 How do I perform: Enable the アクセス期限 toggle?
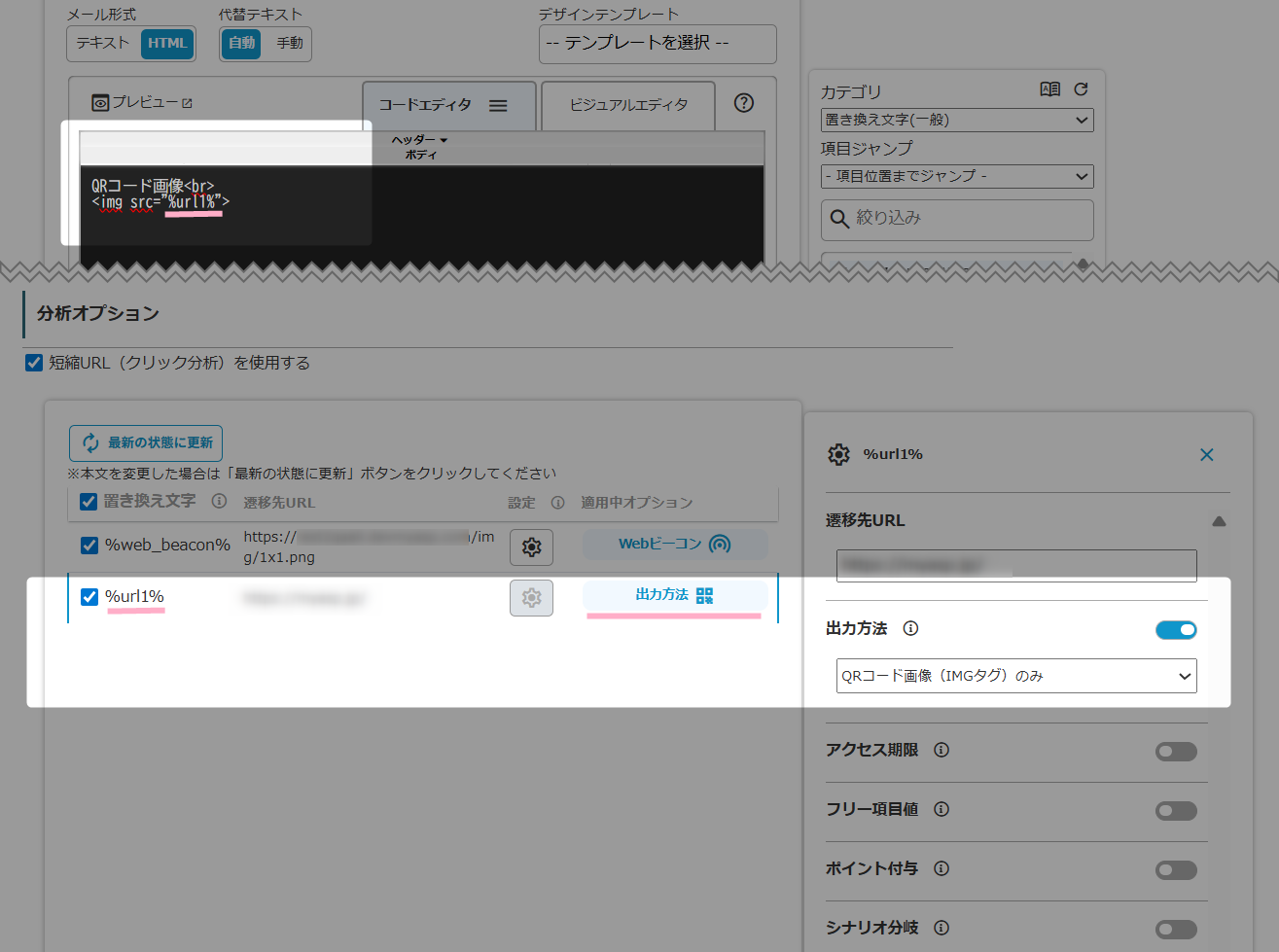(1176, 752)
